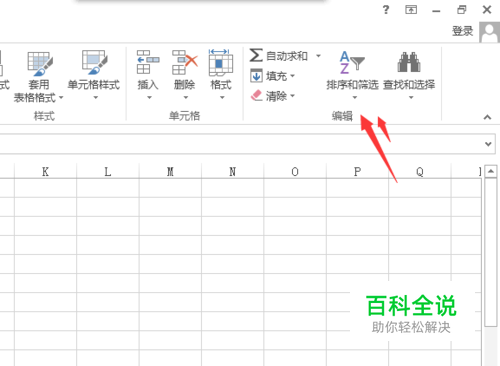Screen dimensions: 500x366
Task: Click the 排序和筛选 label
Action: click(x=352, y=85)
